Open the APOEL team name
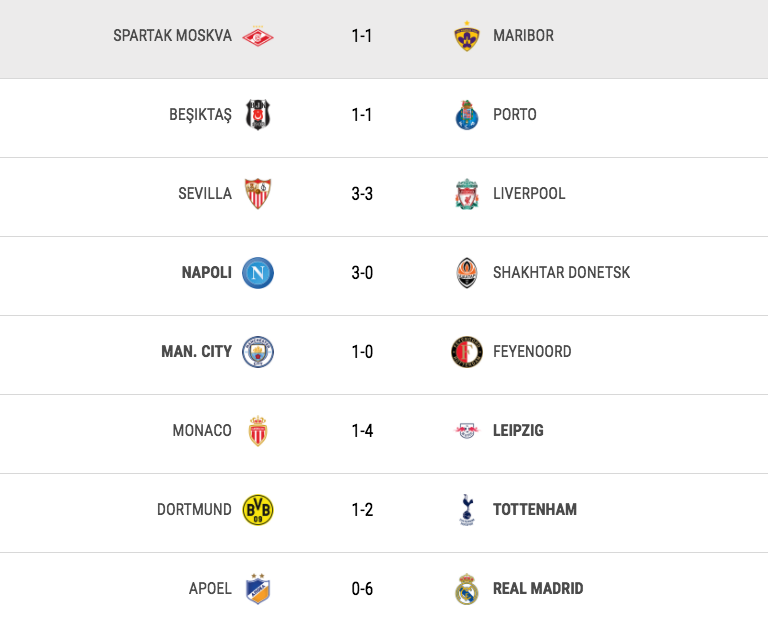 click(210, 588)
